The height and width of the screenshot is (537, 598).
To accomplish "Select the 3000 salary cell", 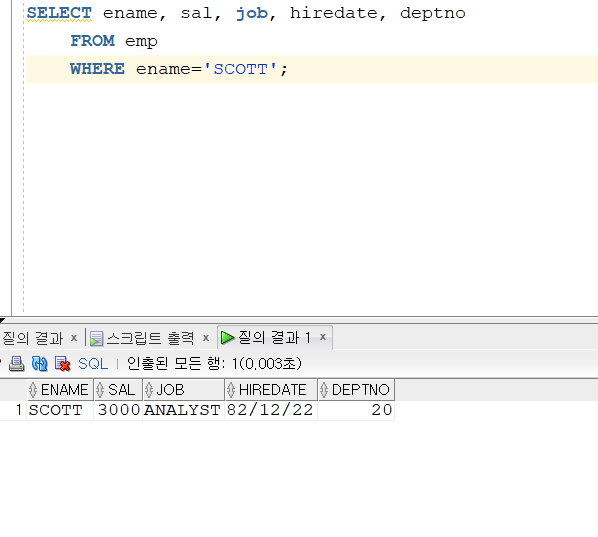I will click(118, 410).
